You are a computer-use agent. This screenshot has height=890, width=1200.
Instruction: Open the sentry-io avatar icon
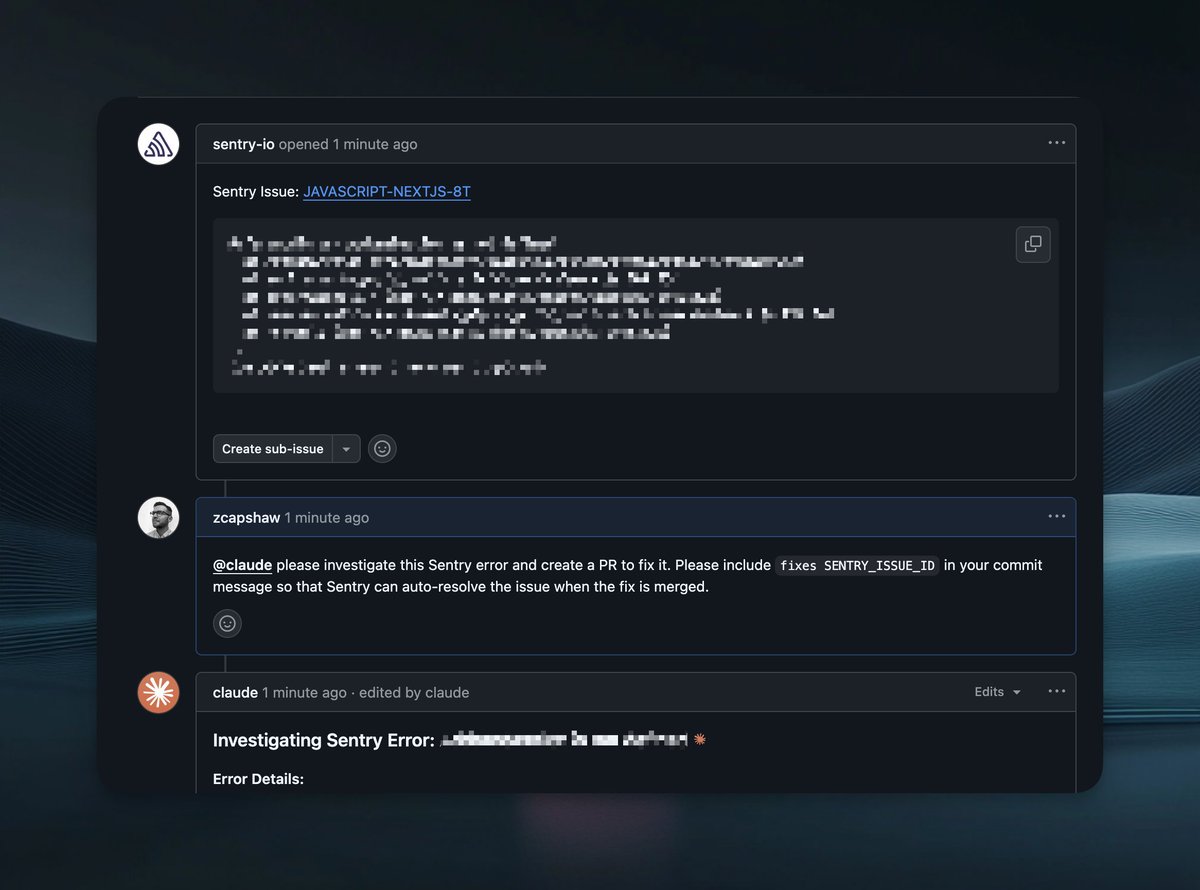158,144
